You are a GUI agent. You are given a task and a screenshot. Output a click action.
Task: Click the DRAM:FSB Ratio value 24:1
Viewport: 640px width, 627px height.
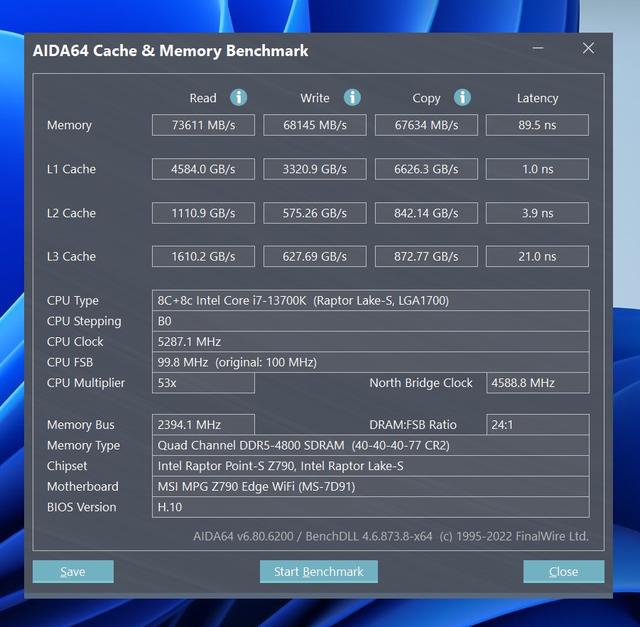[x=538, y=425]
